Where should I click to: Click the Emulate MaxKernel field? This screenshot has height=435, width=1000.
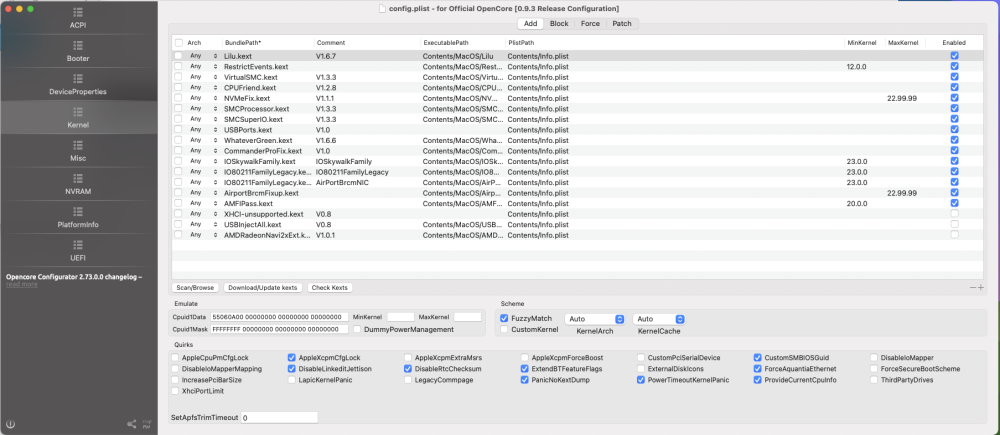[467, 317]
